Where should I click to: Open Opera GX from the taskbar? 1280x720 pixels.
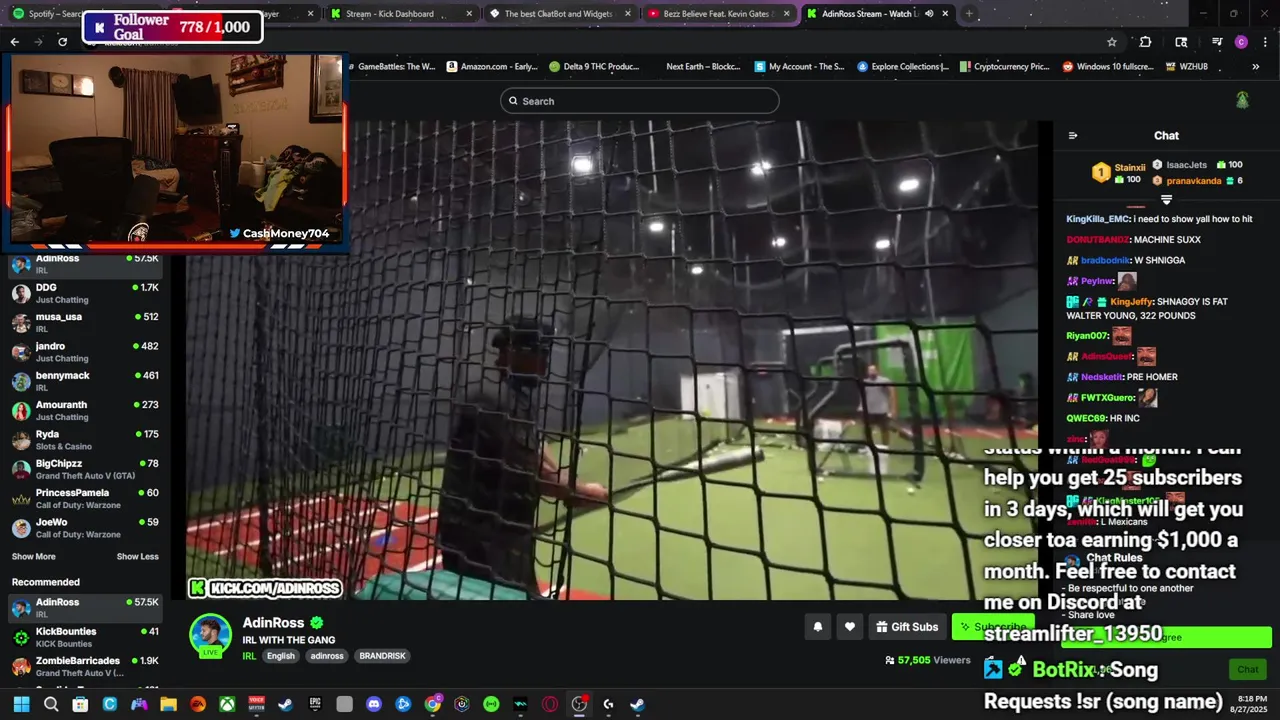550,704
